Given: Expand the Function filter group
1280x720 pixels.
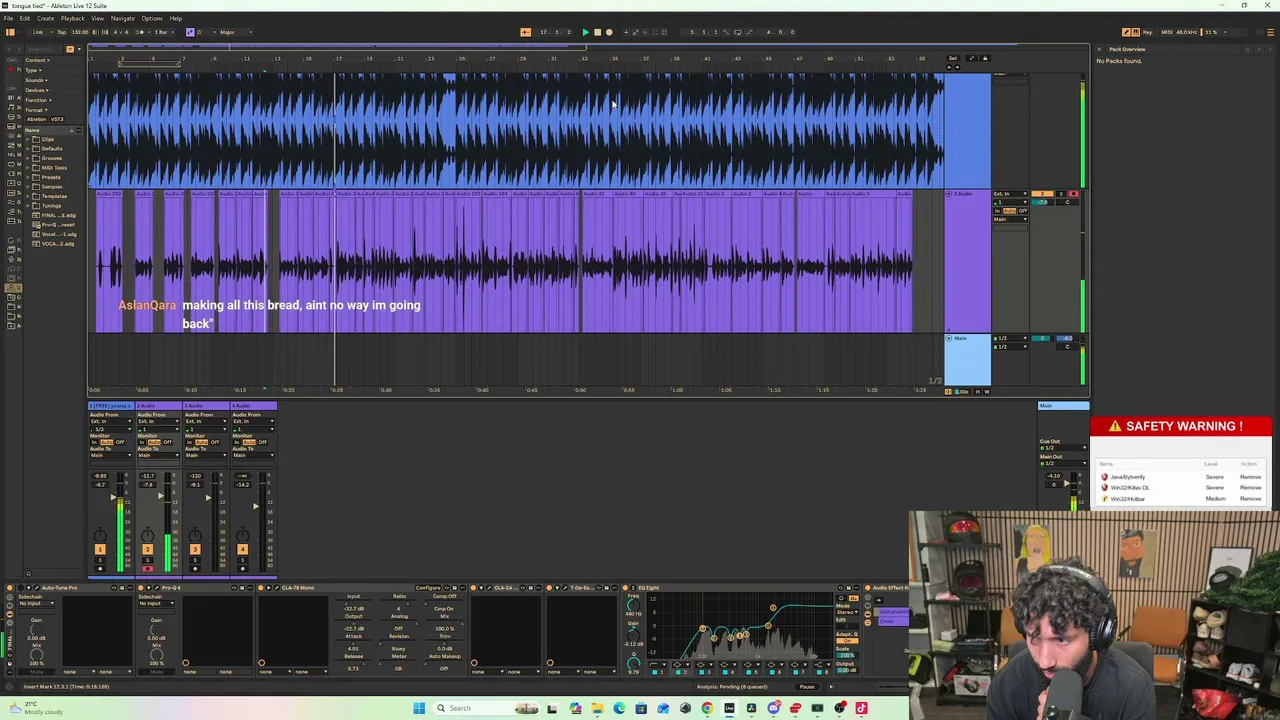Looking at the screenshot, I should tap(38, 100).
